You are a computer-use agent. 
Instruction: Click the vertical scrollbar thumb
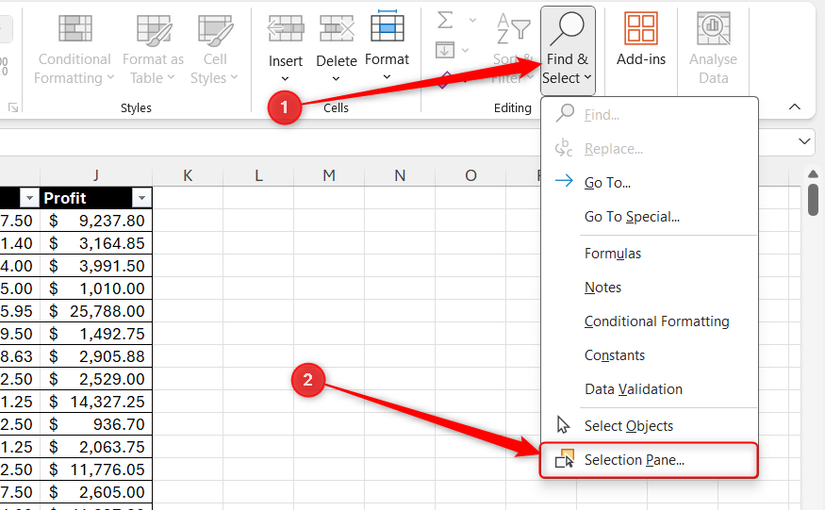813,199
